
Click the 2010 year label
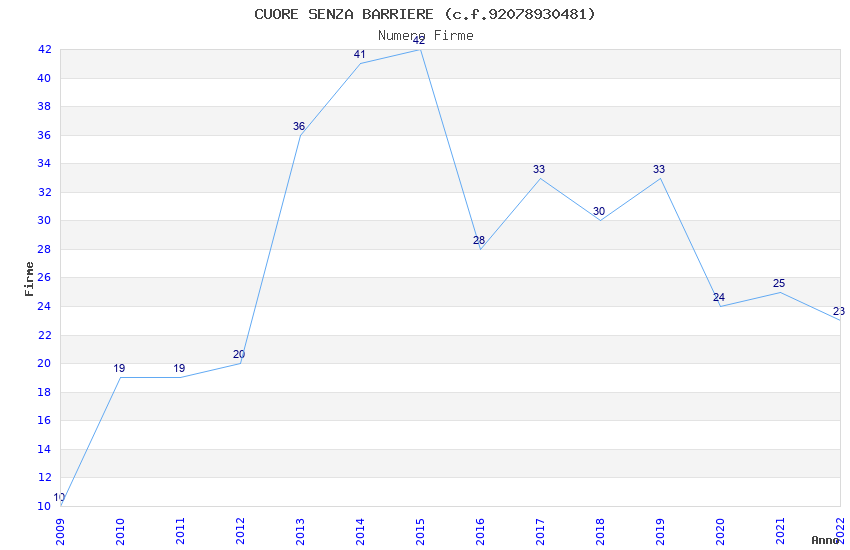(120, 531)
